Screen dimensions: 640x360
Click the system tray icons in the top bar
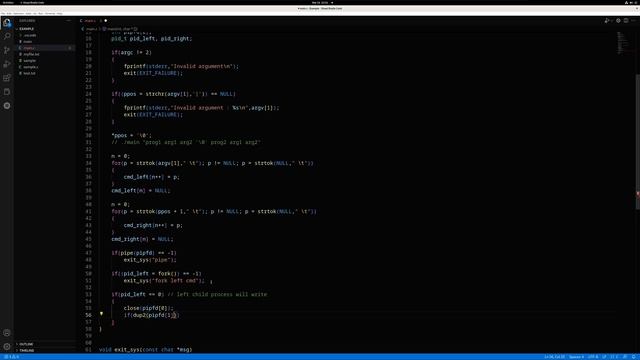[x=631, y=2]
